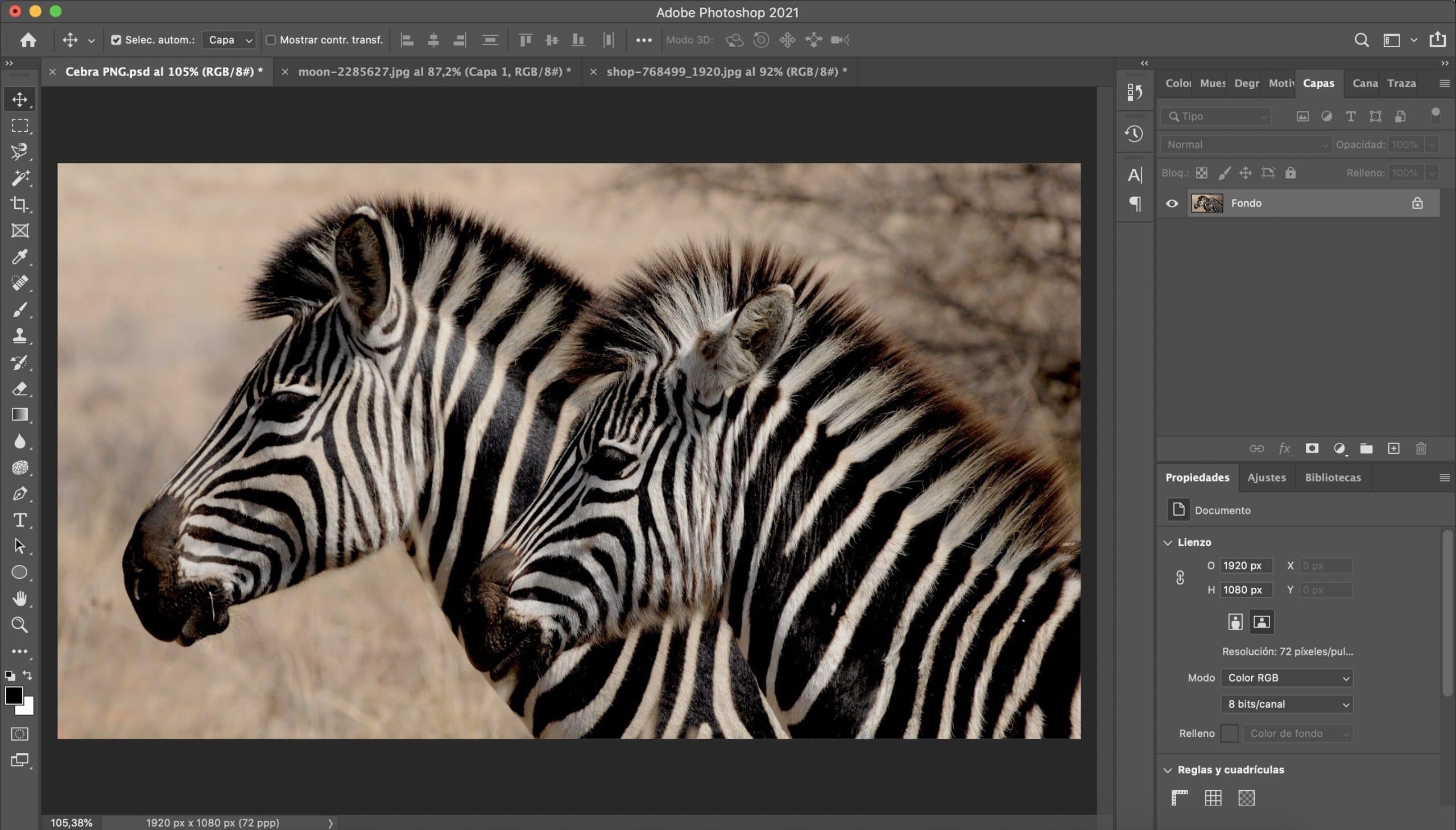Switch to the Ajustes tab
1456x830 pixels.
pyautogui.click(x=1265, y=477)
